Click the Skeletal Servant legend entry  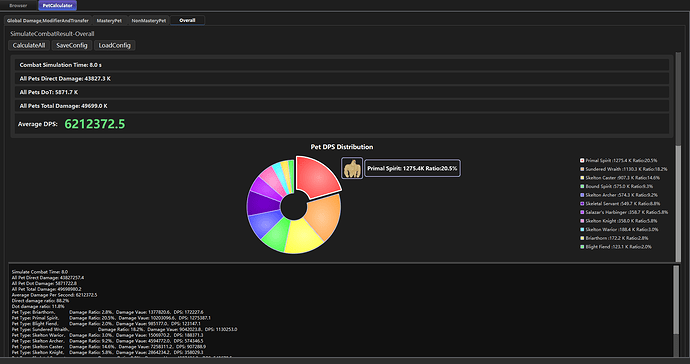(x=620, y=204)
